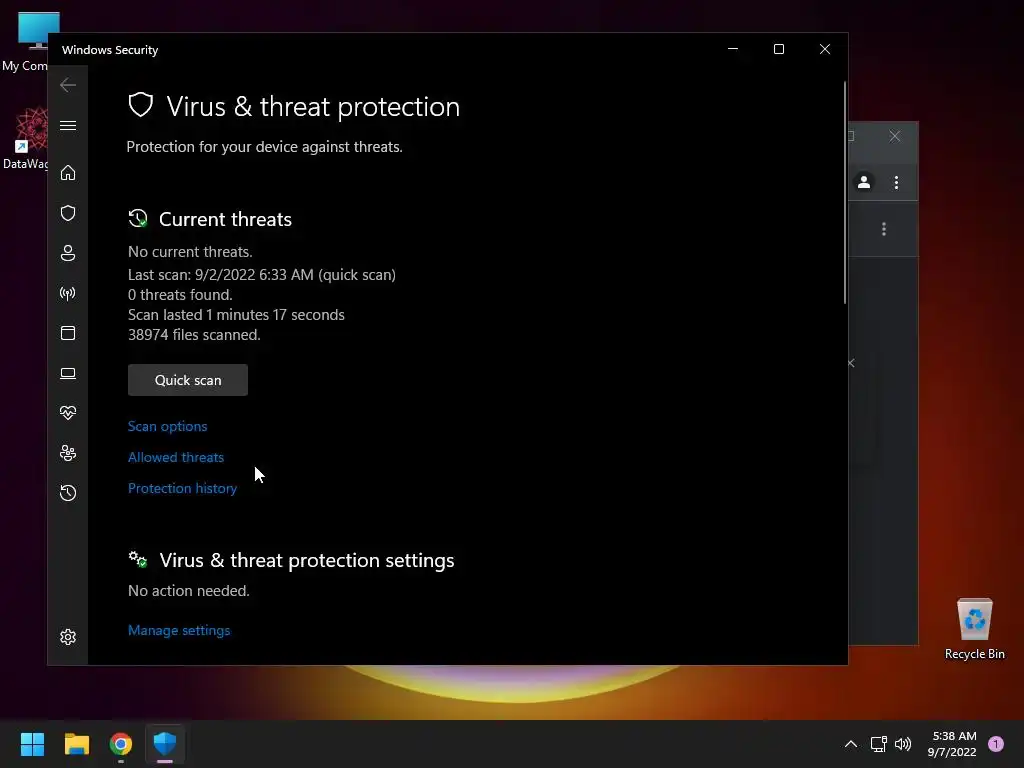Go to Home in sidebar
This screenshot has height=768, width=1024.
[x=68, y=173]
